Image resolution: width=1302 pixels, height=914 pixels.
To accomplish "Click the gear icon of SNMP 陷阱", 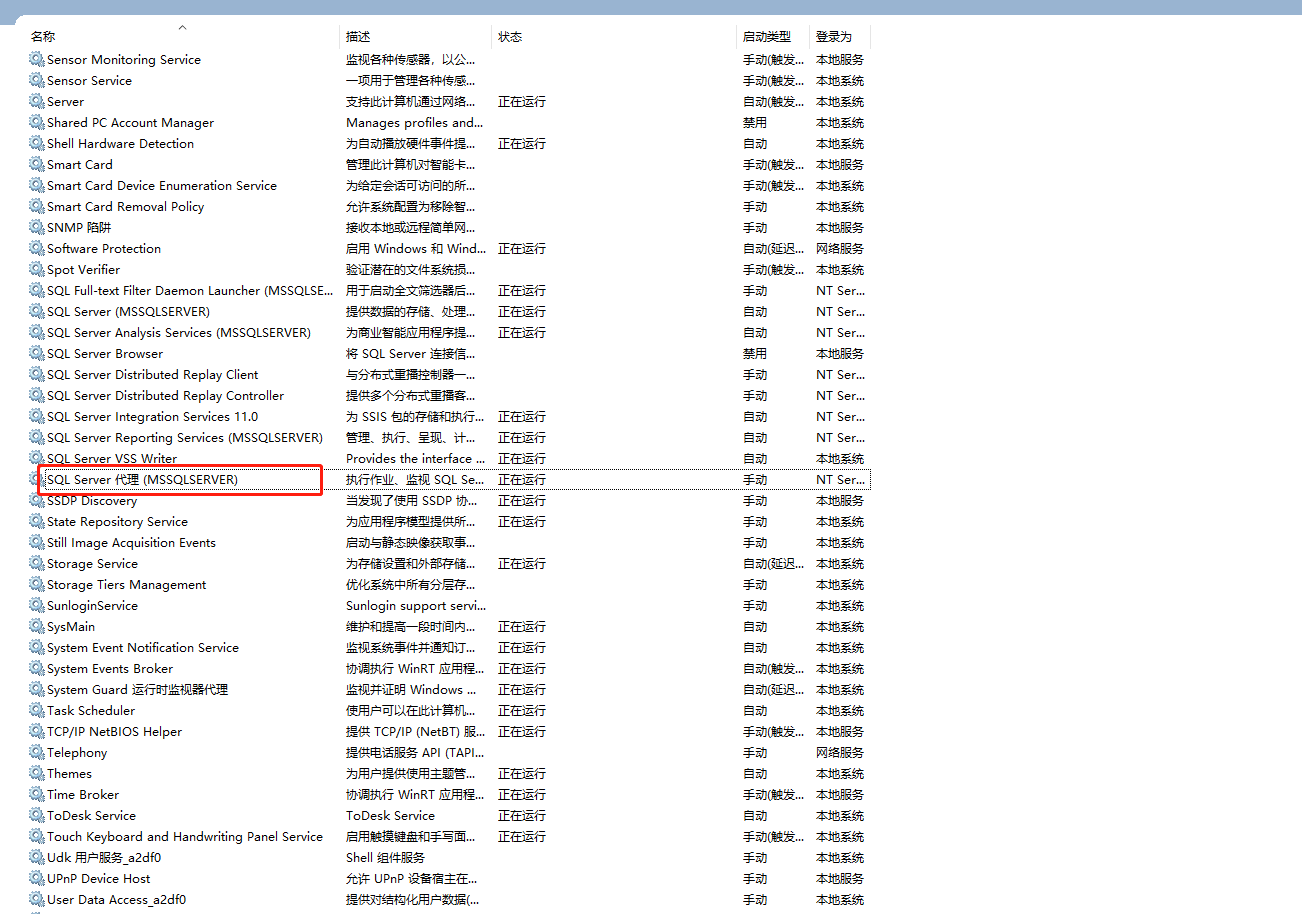I will pos(37,228).
